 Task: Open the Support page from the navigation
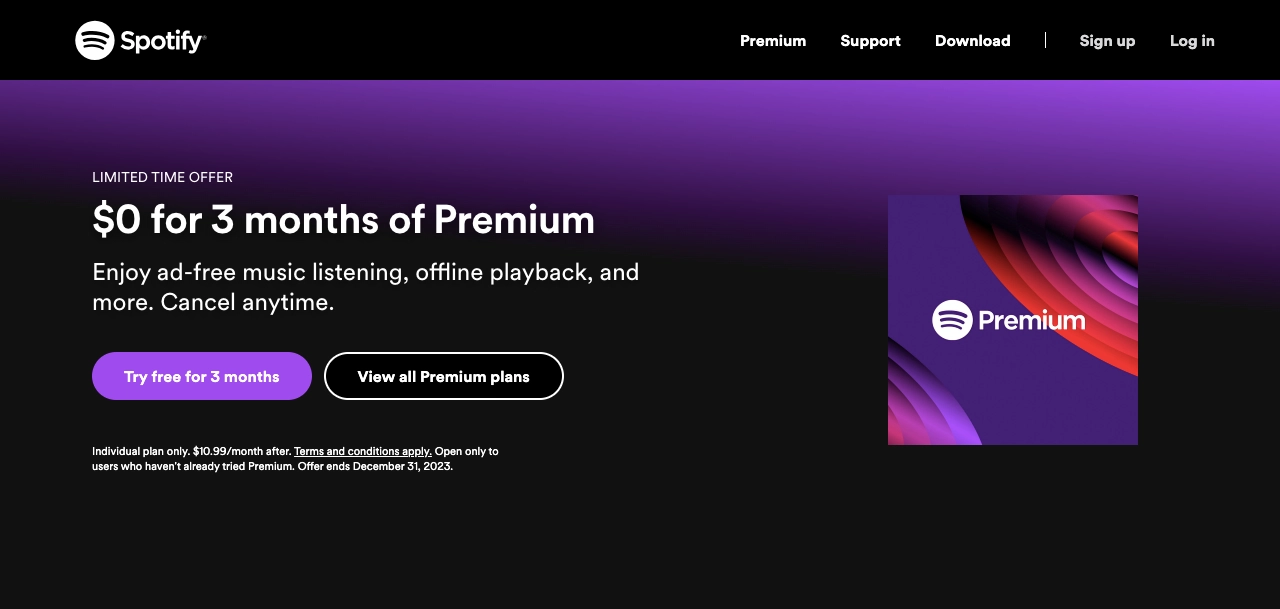[x=870, y=41]
